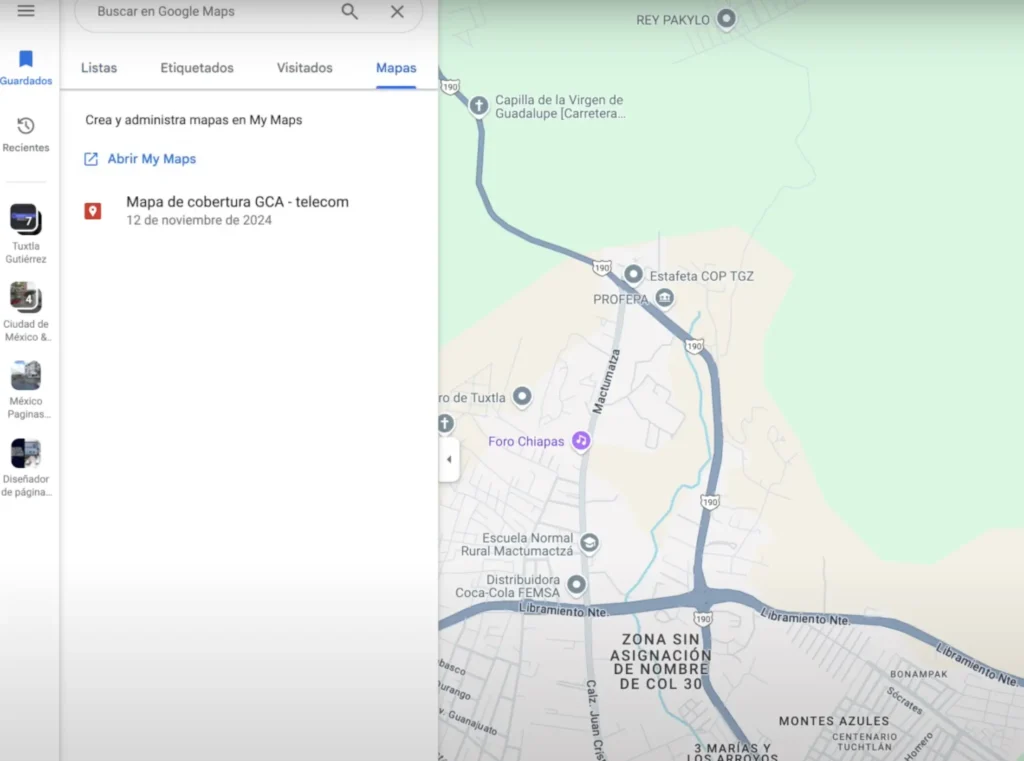Switch to the Listas tab
The height and width of the screenshot is (761, 1024).
point(99,68)
